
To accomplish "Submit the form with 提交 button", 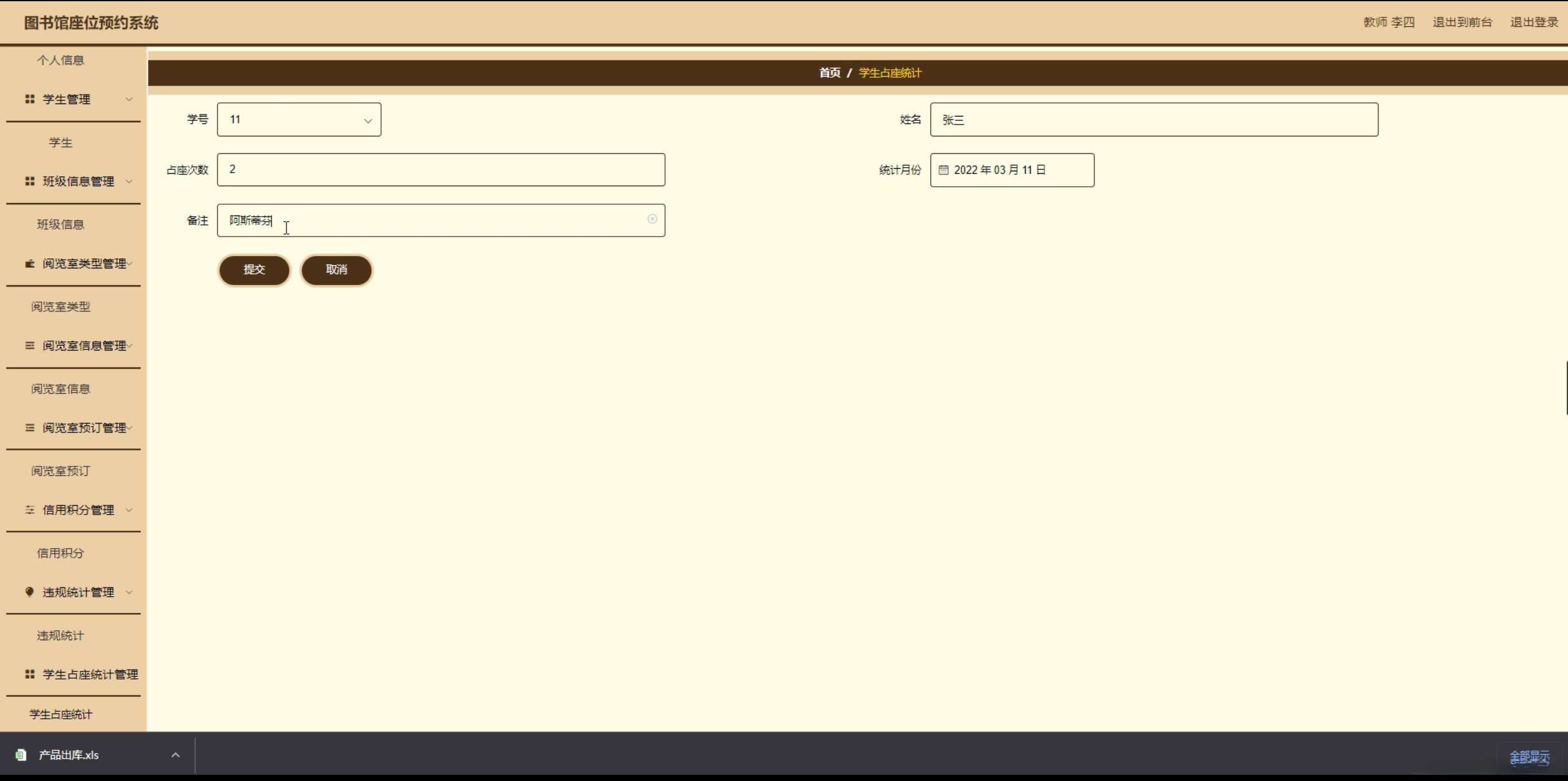I will click(254, 270).
